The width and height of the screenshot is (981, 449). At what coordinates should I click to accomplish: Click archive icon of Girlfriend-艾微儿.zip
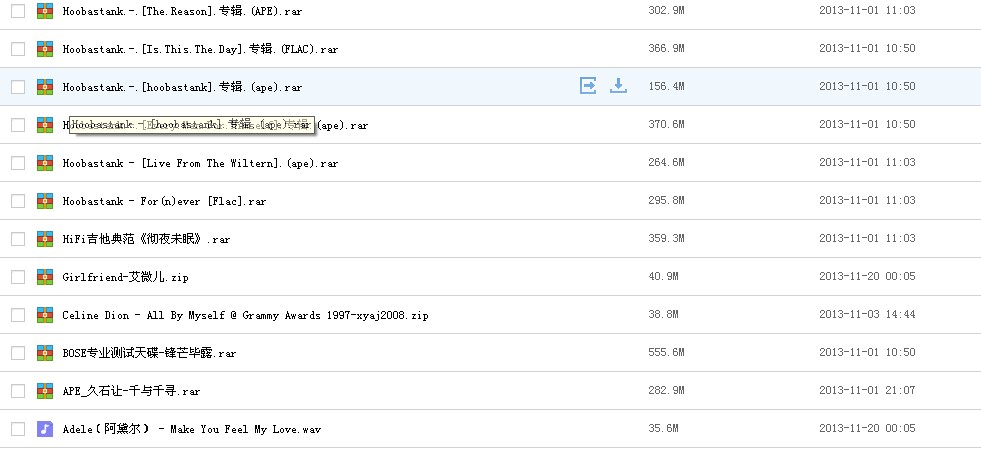pyautogui.click(x=44, y=277)
